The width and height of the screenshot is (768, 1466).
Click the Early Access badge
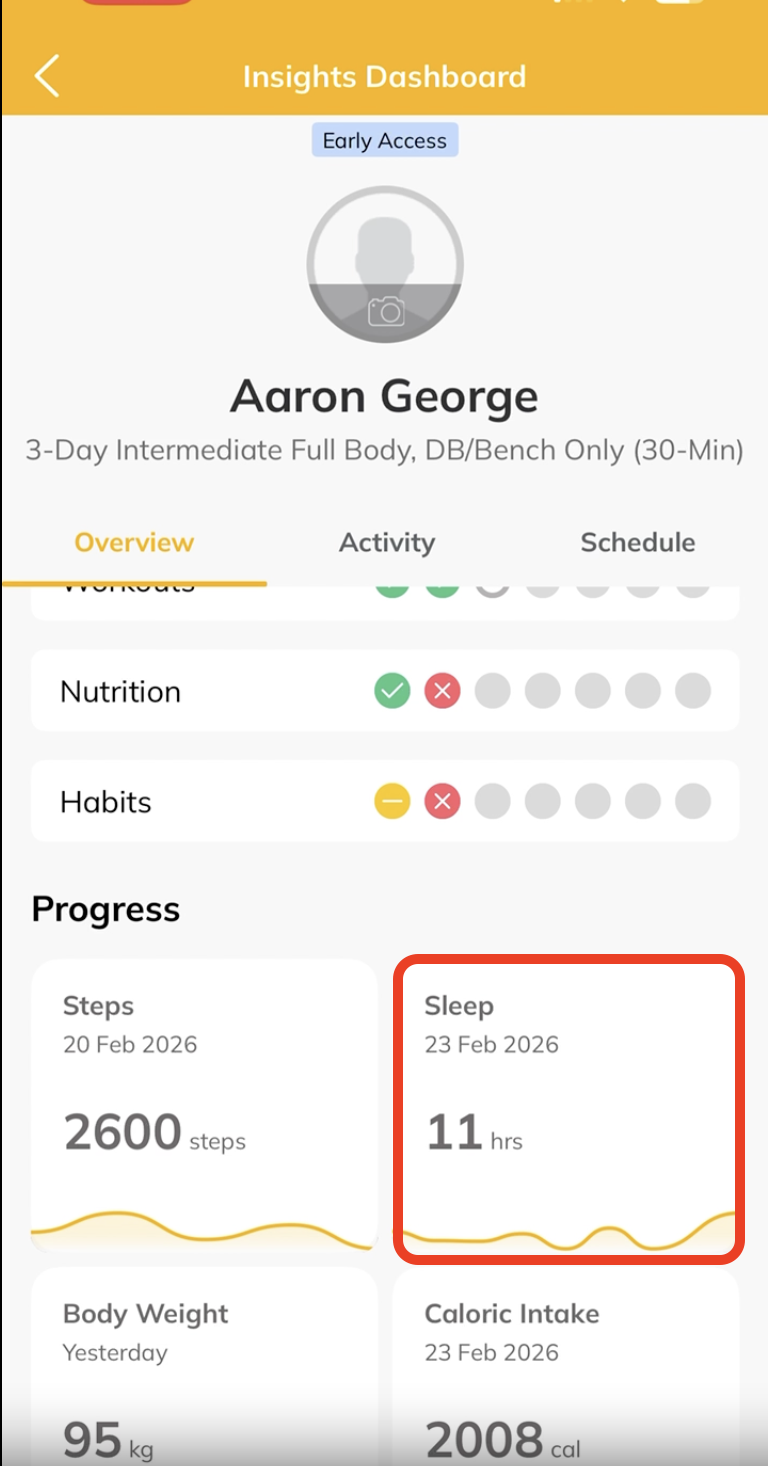[x=384, y=141]
